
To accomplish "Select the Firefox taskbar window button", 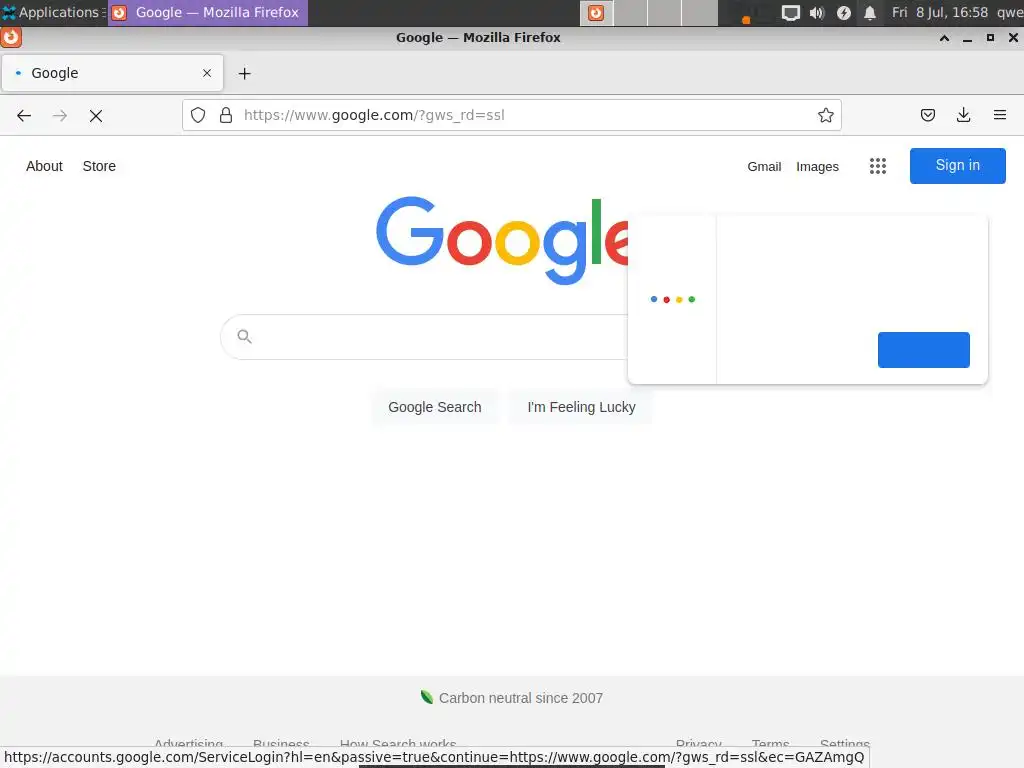I will click(x=207, y=12).
